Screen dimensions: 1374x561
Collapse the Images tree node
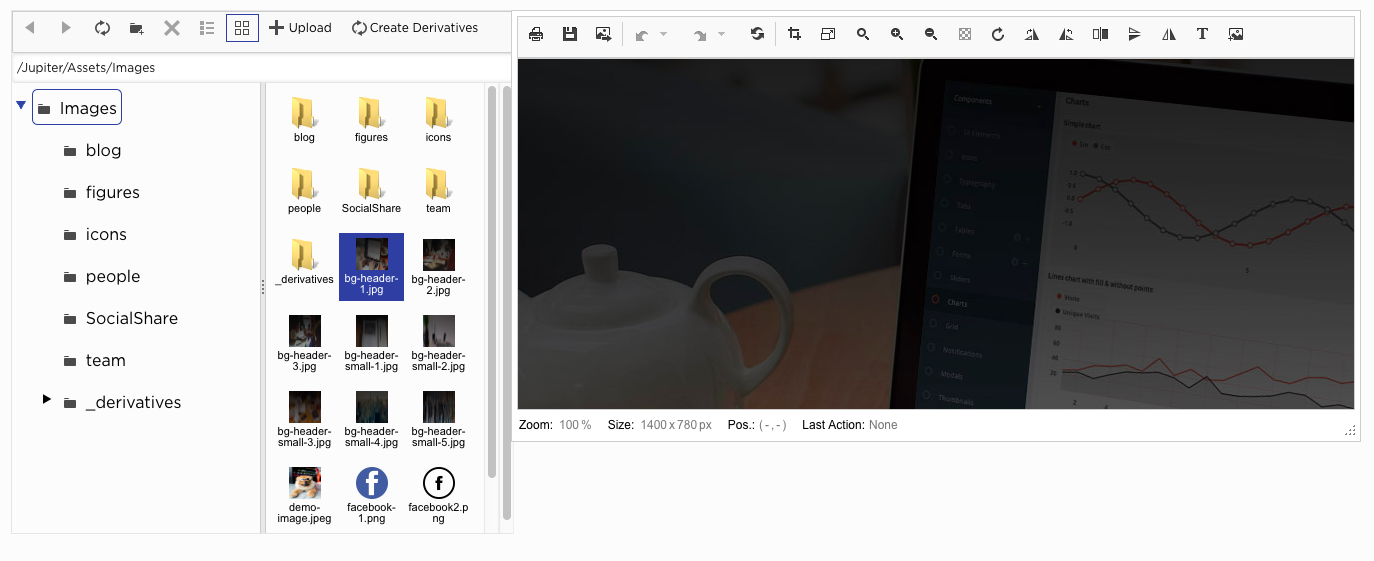pos(21,105)
